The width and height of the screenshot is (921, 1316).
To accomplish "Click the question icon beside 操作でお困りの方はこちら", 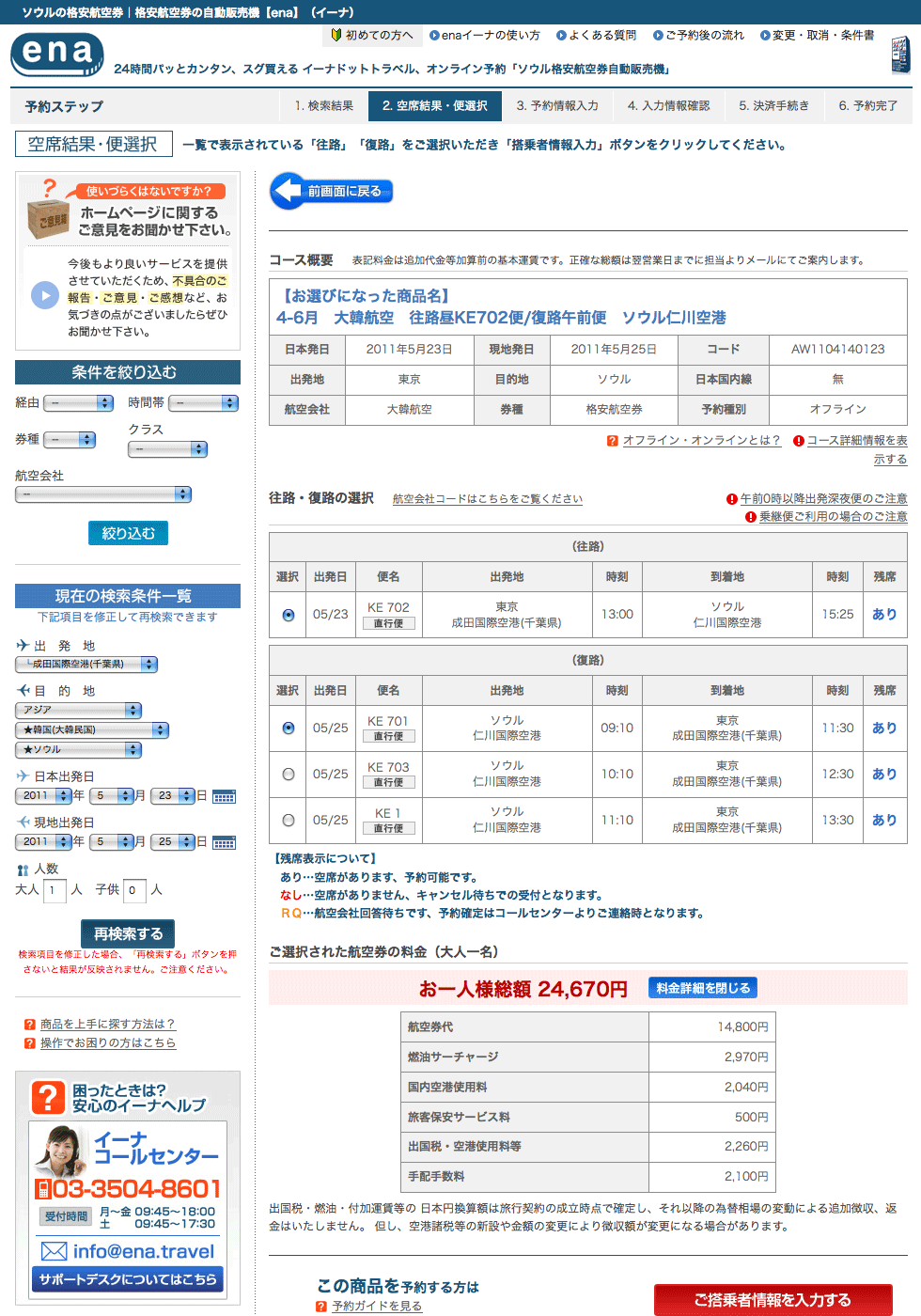I will pyautogui.click(x=30, y=1043).
